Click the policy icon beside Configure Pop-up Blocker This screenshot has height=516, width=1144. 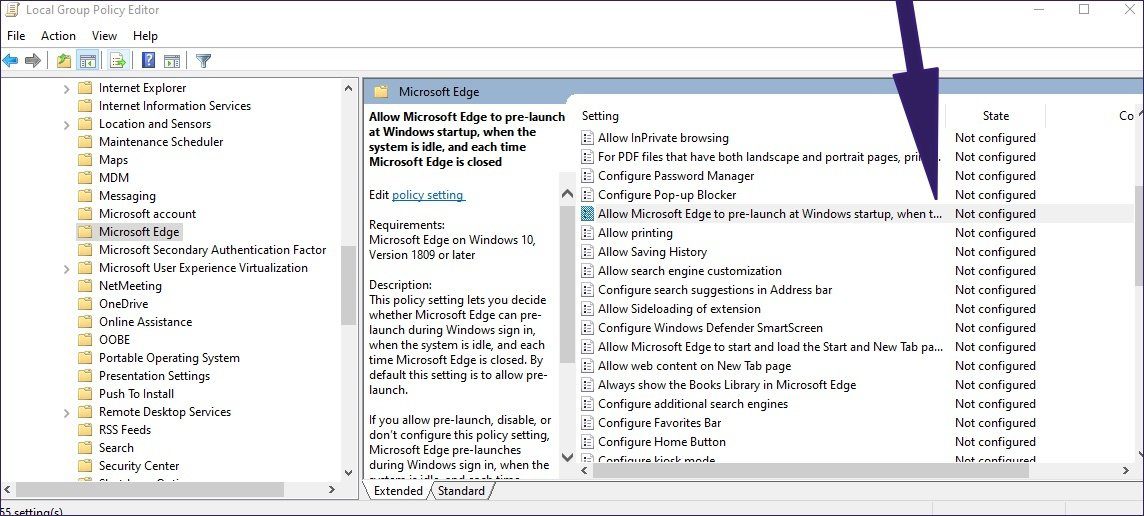click(587, 195)
